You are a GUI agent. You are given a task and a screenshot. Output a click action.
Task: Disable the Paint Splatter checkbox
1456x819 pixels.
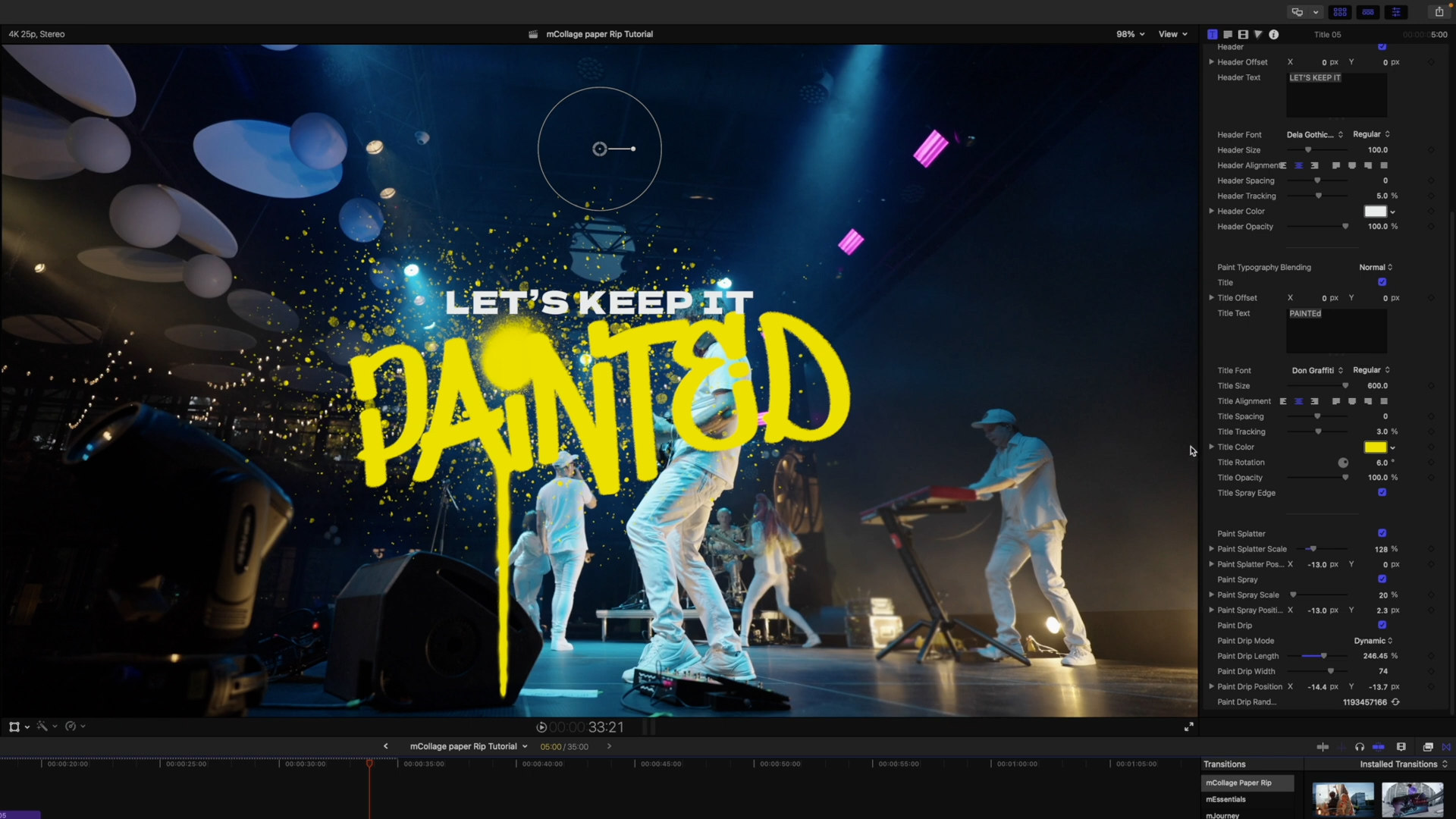coord(1382,533)
